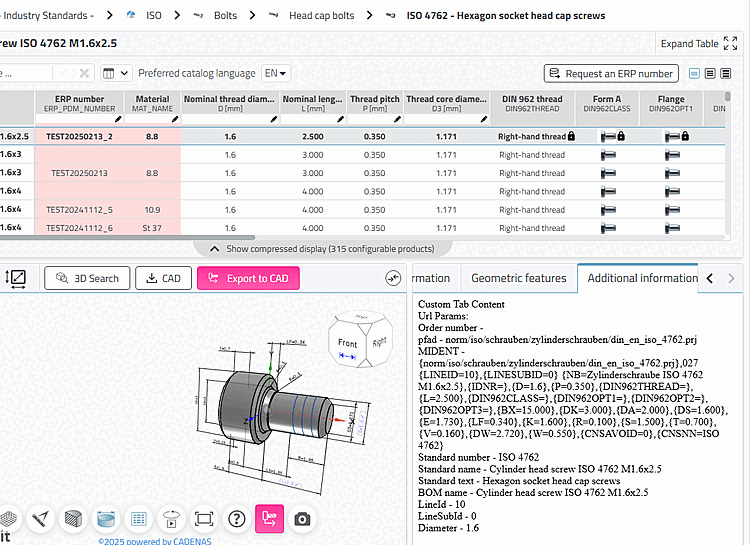Take a snapshot with the camera icon
Image resolution: width=750 pixels, height=545 pixels.
pos(302,519)
